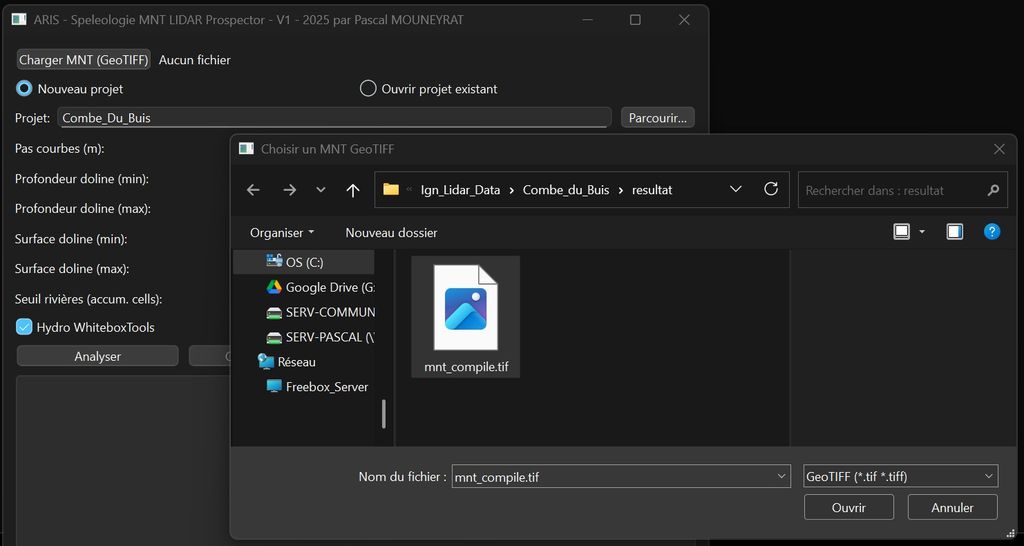
Task: Open the file dialog help icon
Action: pos(991,232)
